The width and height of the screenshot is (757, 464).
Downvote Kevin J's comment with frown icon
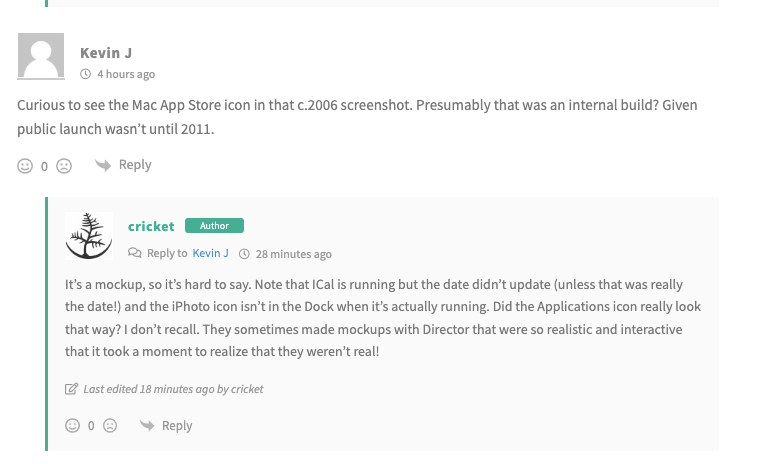[x=64, y=166]
